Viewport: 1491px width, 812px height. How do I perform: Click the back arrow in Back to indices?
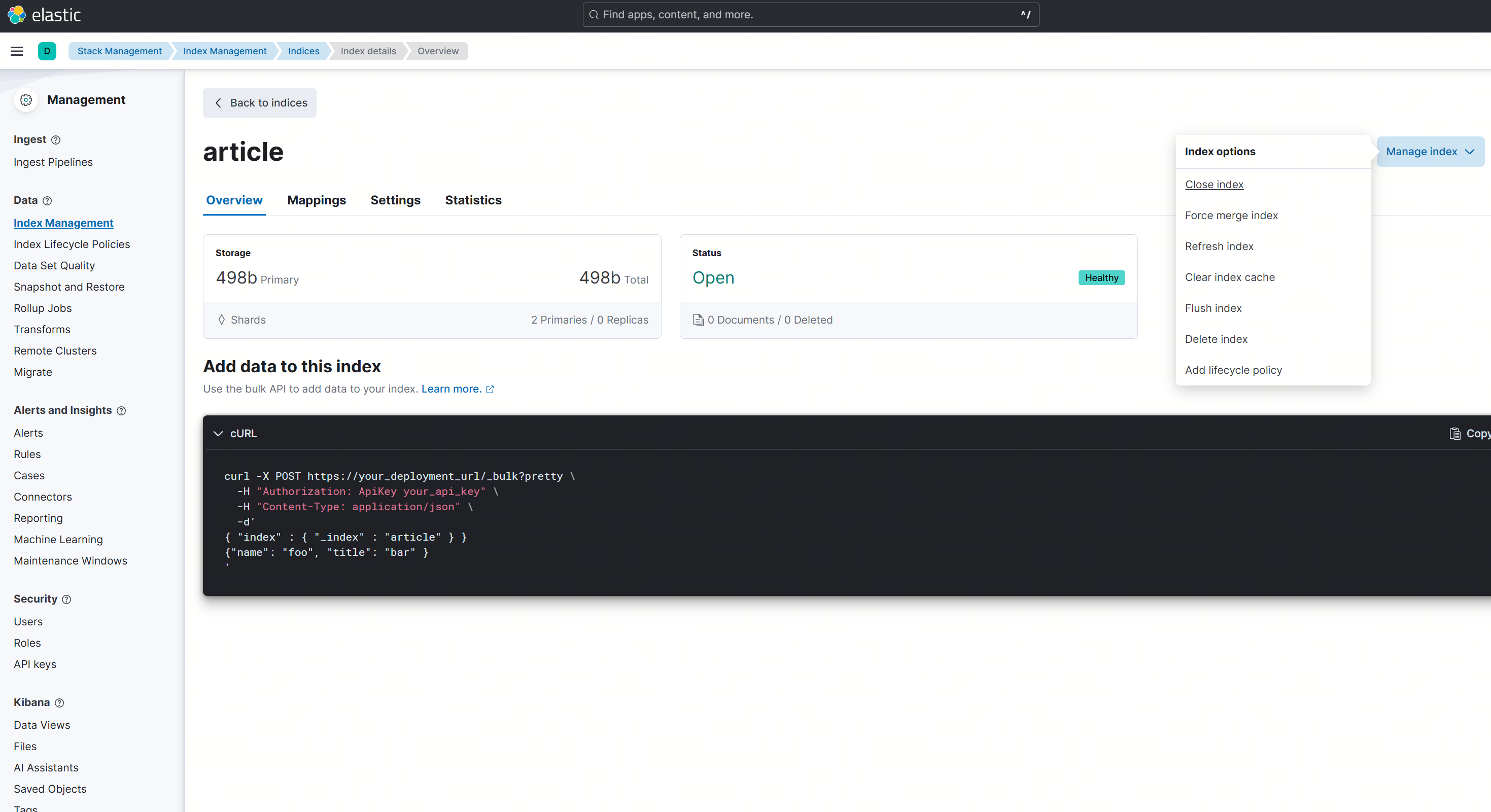click(x=218, y=103)
